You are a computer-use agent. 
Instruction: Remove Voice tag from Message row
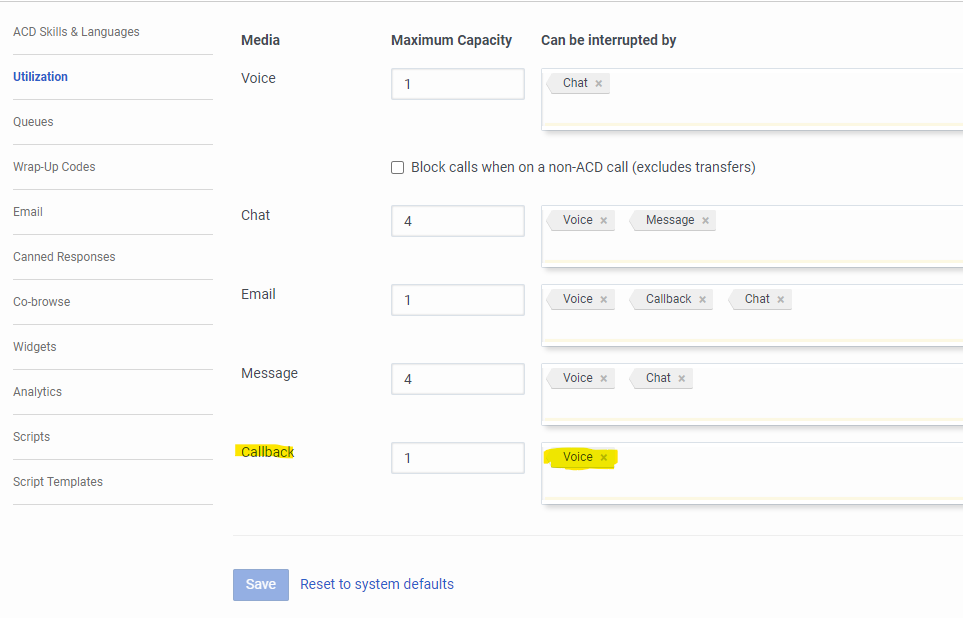pos(604,379)
